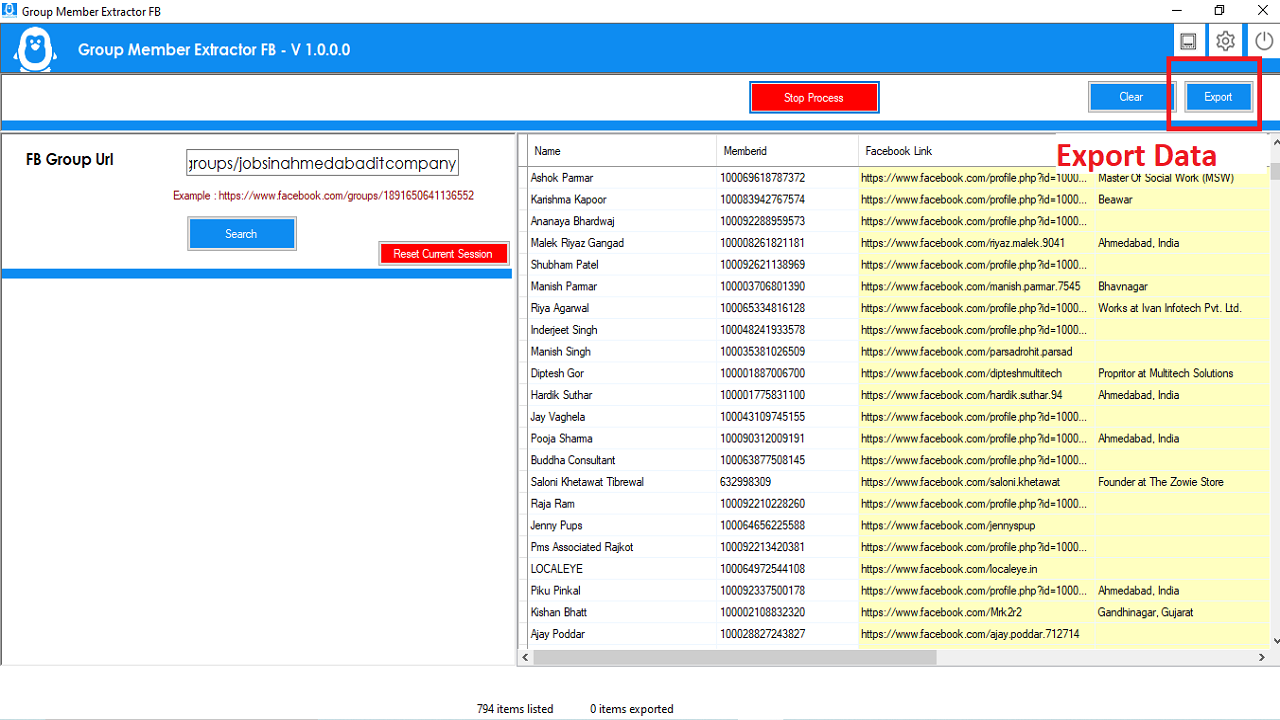Click the example group URL text
This screenshot has width=1280, height=720.
[x=321, y=195]
